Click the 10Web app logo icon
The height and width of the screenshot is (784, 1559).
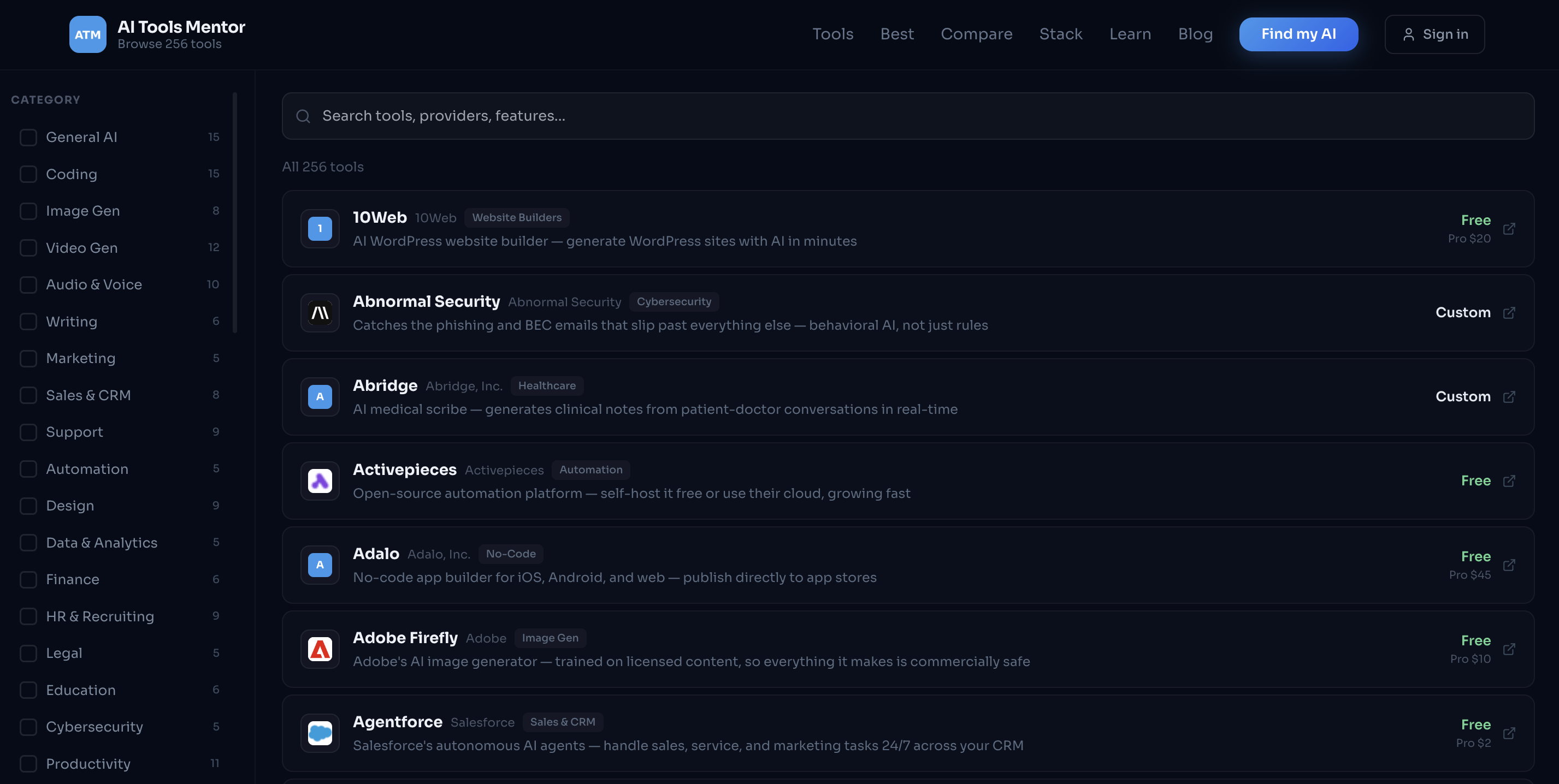point(320,229)
